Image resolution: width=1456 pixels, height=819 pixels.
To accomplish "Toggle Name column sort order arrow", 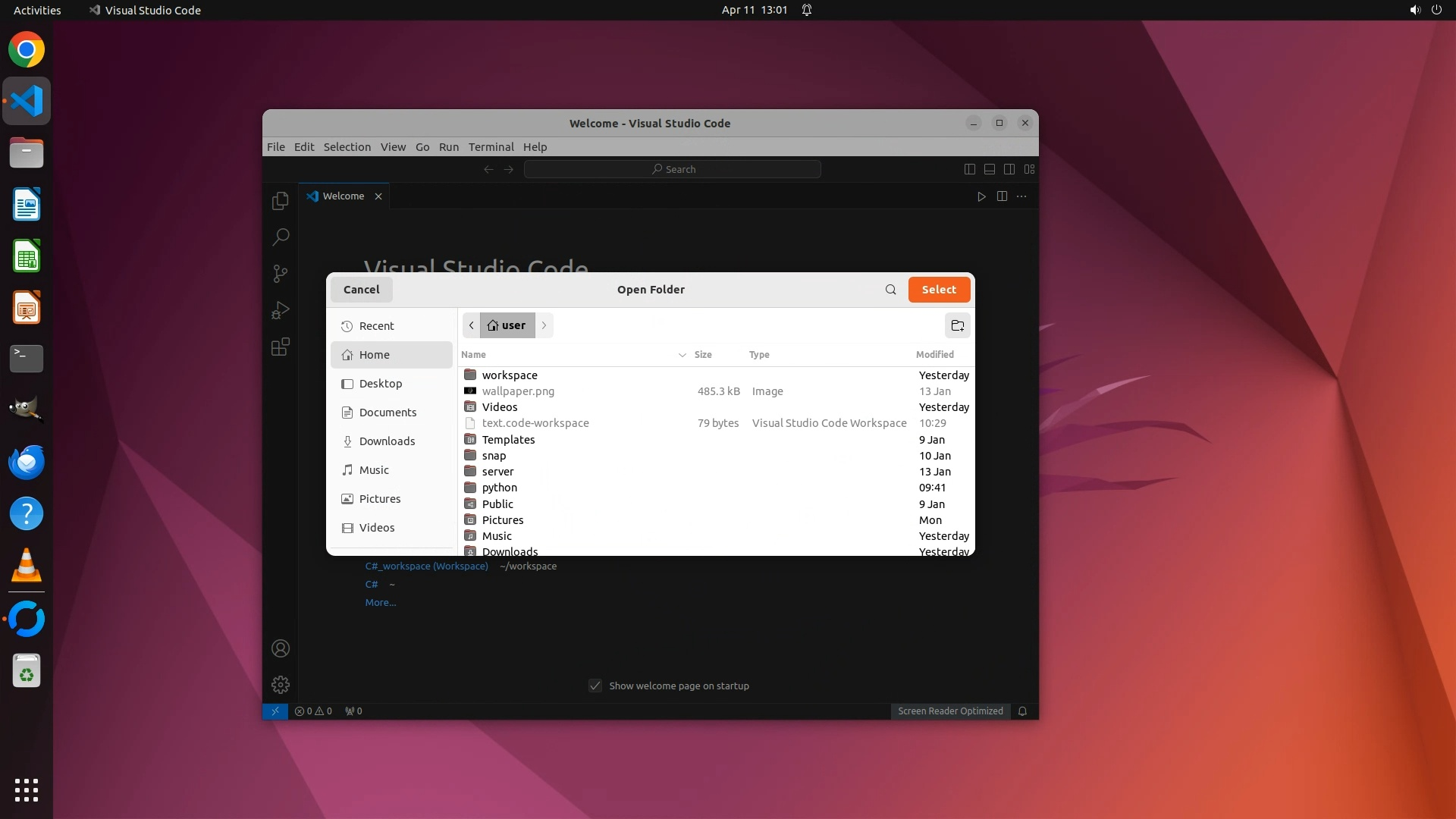I will coord(682,355).
